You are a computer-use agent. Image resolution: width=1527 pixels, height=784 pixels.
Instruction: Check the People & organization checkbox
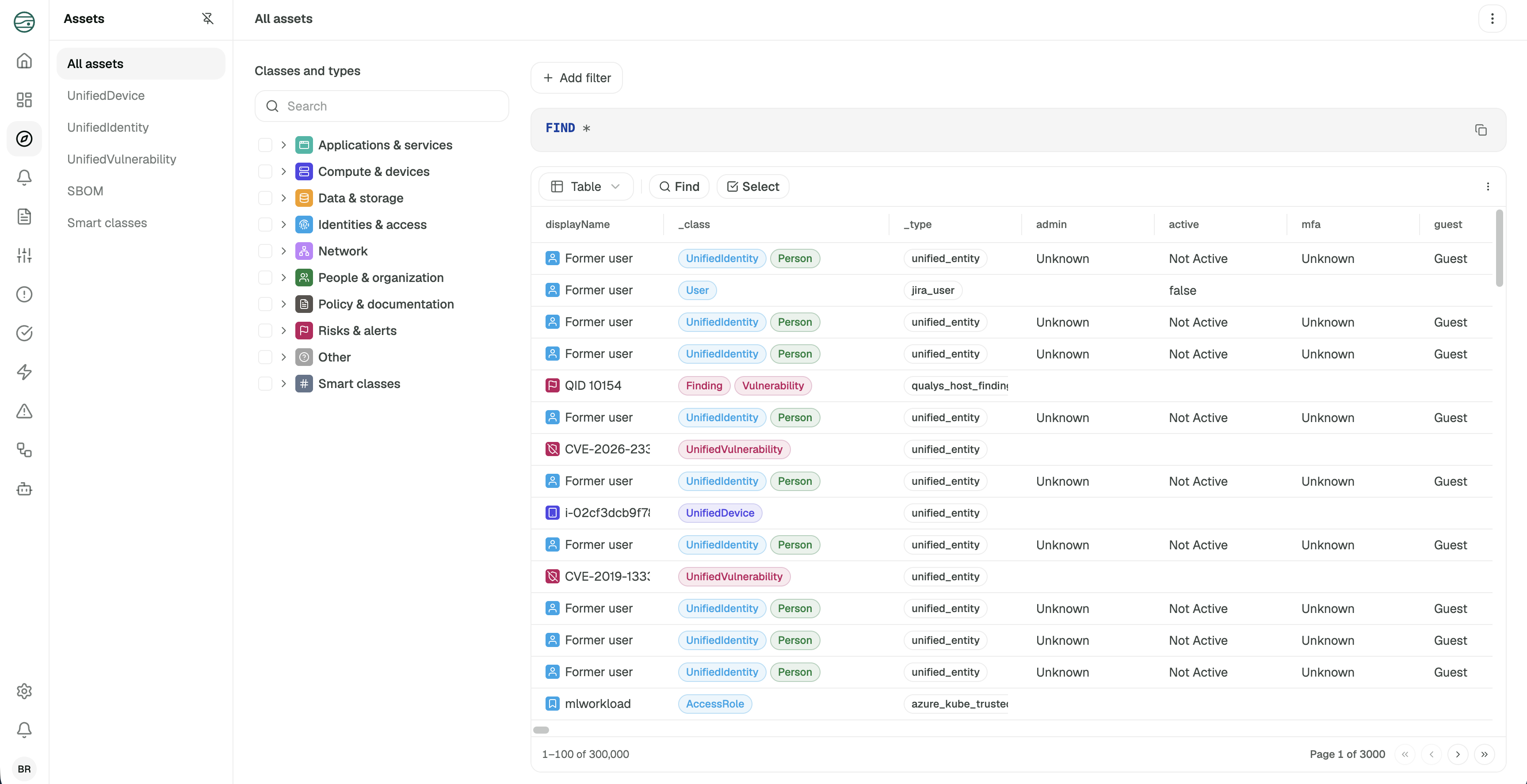(x=266, y=278)
